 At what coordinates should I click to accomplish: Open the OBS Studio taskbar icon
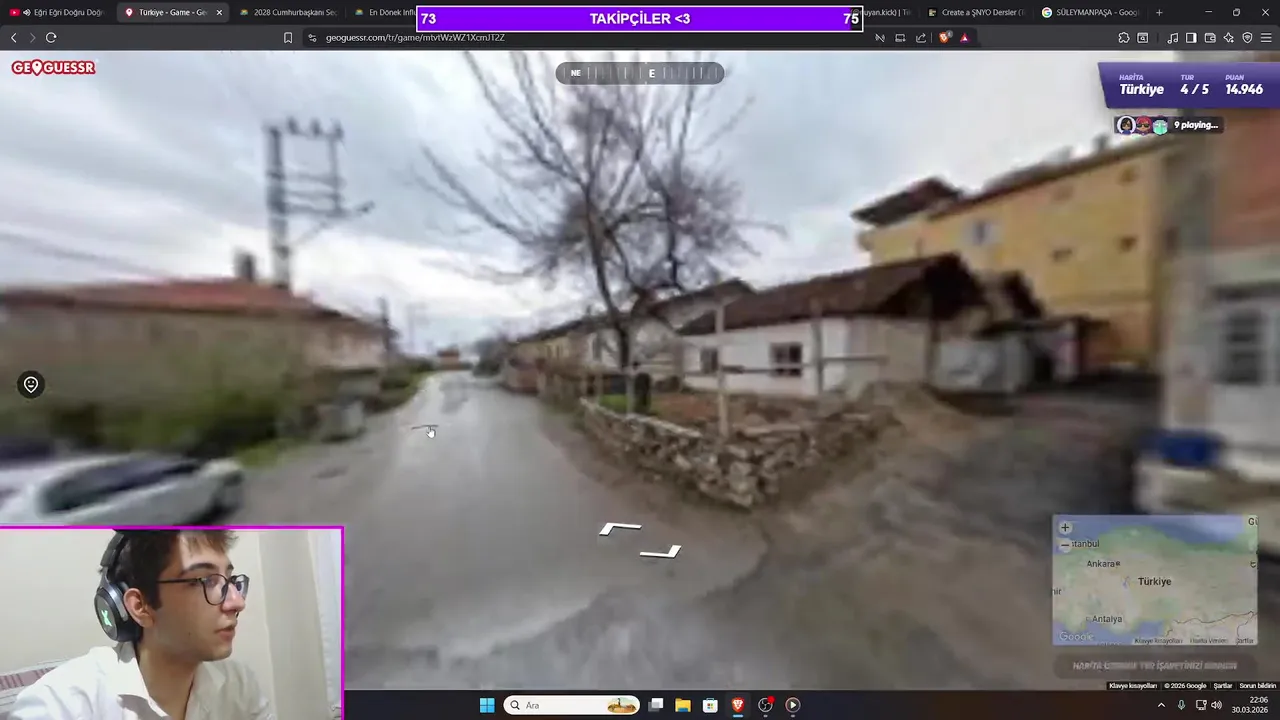(x=765, y=705)
